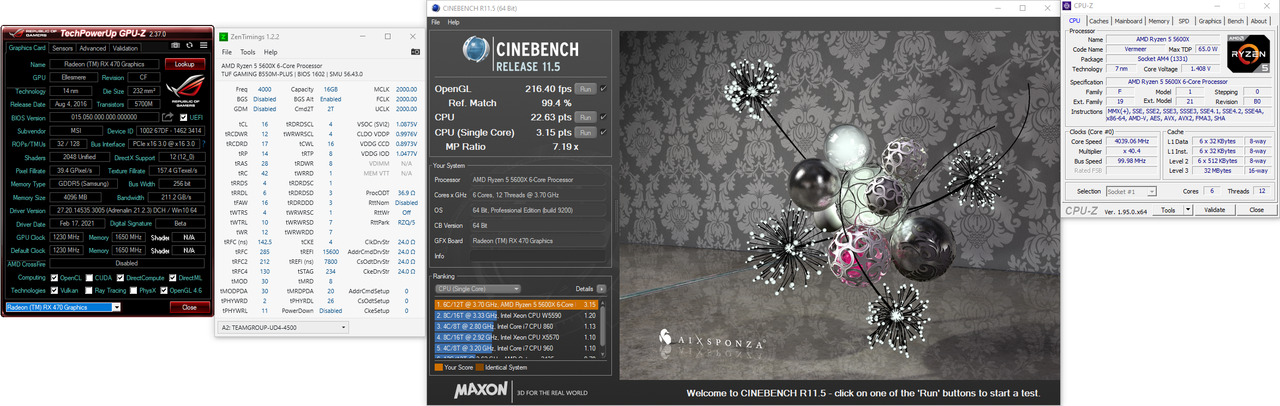Image resolution: width=1280 pixels, height=406 pixels.
Task: Switch to the About tab in CPU-Z
Action: (1259, 21)
